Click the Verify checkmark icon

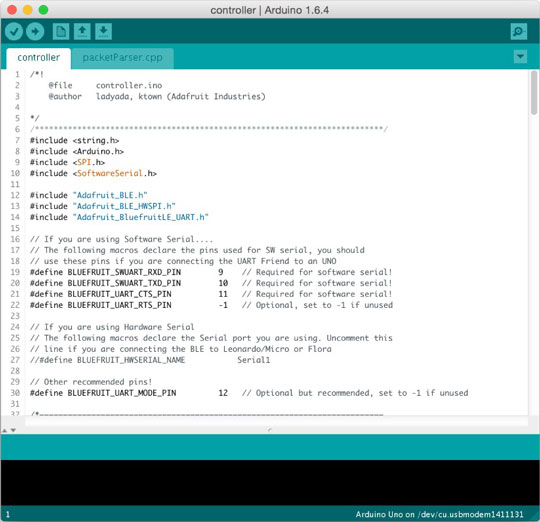click(x=14, y=32)
